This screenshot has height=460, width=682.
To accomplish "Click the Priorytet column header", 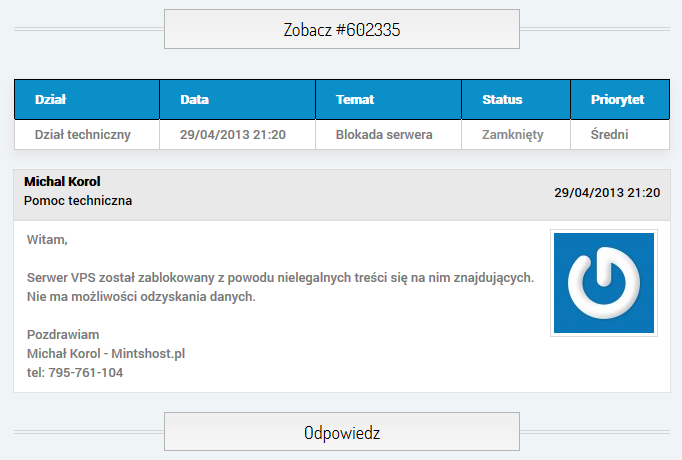I will point(620,100).
